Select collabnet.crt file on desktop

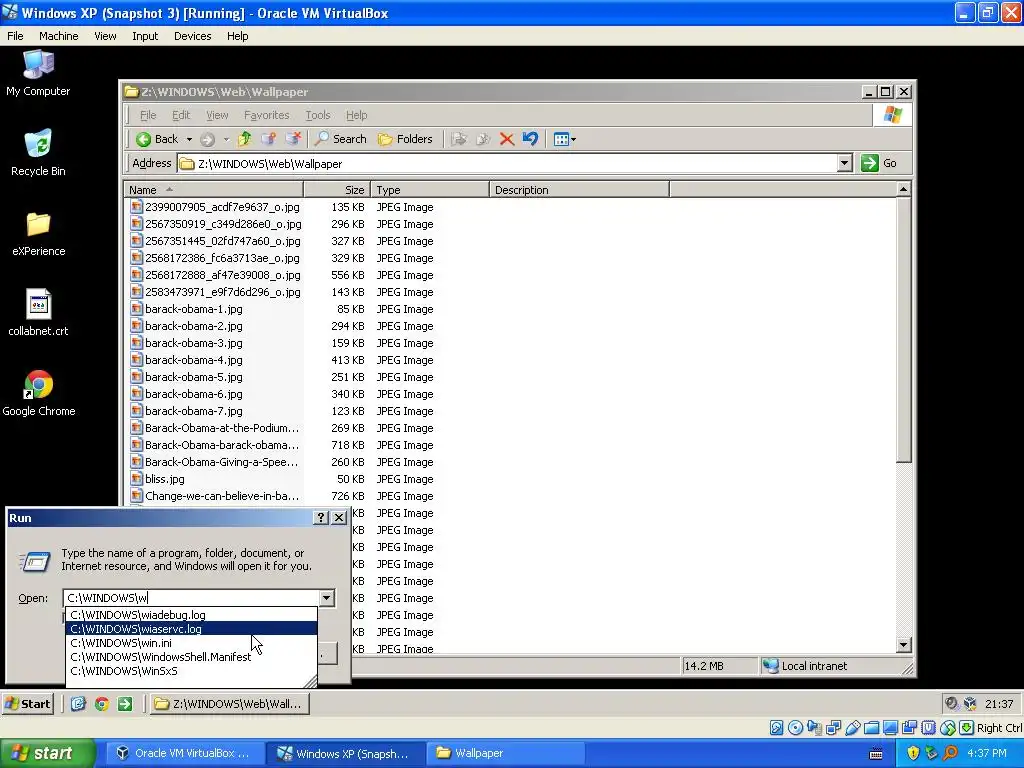click(x=38, y=313)
